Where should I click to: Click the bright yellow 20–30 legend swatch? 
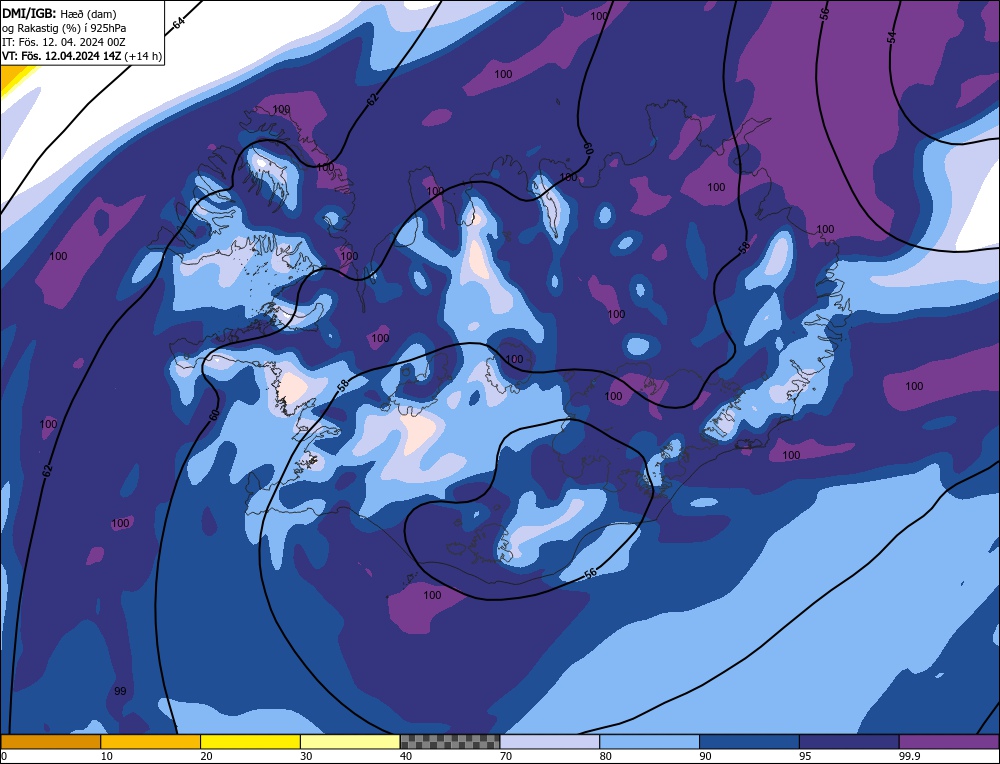[x=251, y=742]
